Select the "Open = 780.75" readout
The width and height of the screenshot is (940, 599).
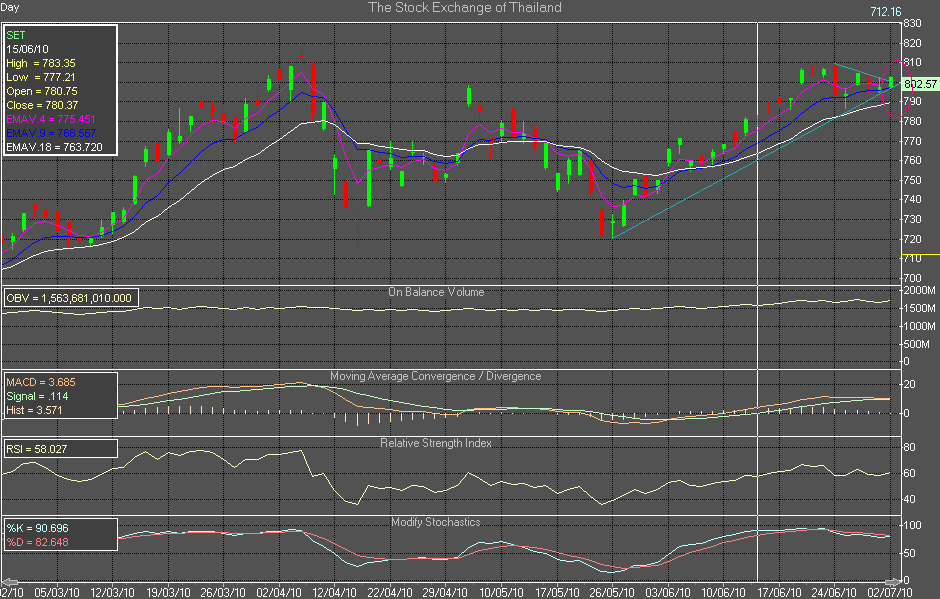pyautogui.click(x=42, y=91)
